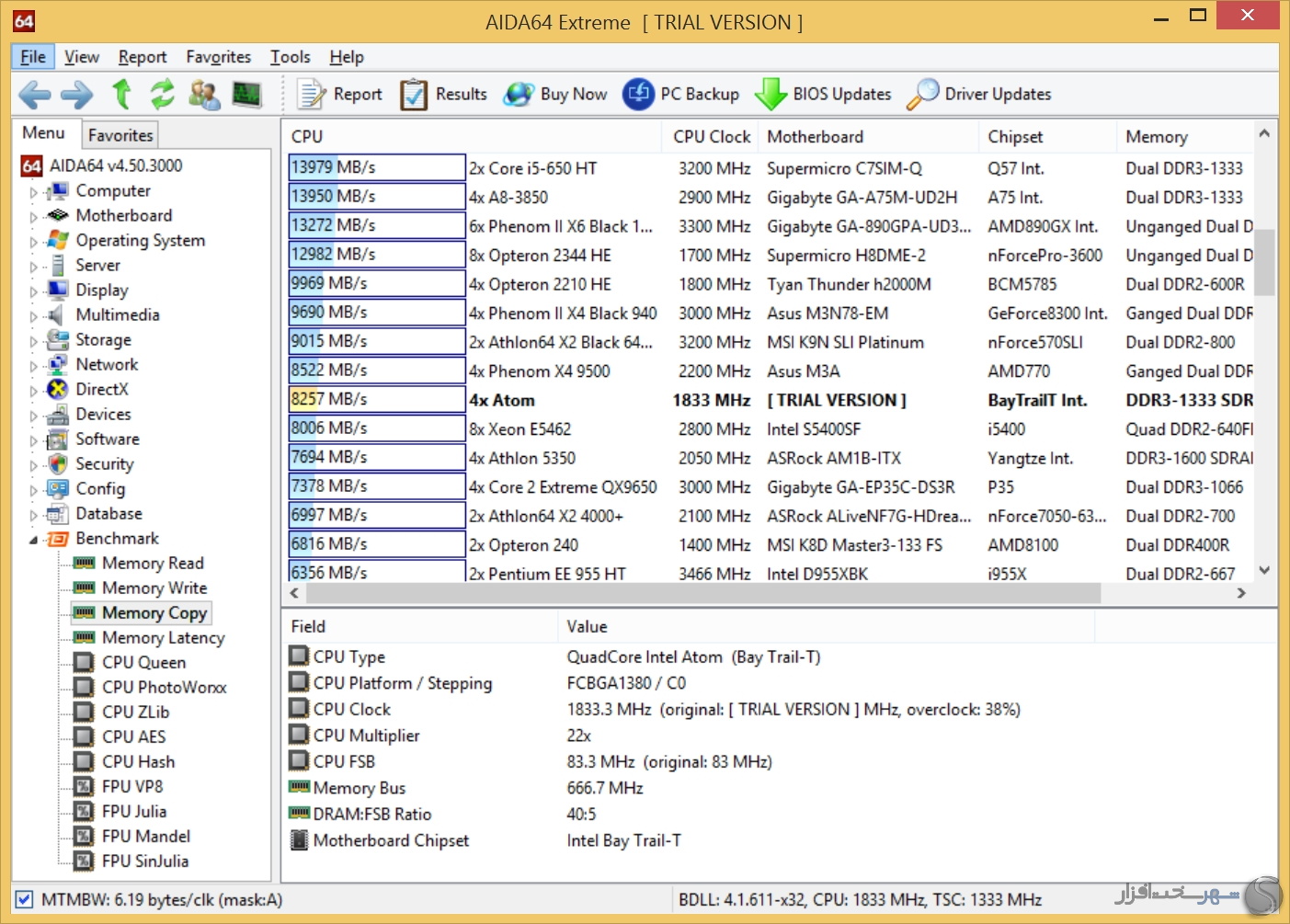Open the Tools menu
The width and height of the screenshot is (1290, 924).
[x=291, y=57]
